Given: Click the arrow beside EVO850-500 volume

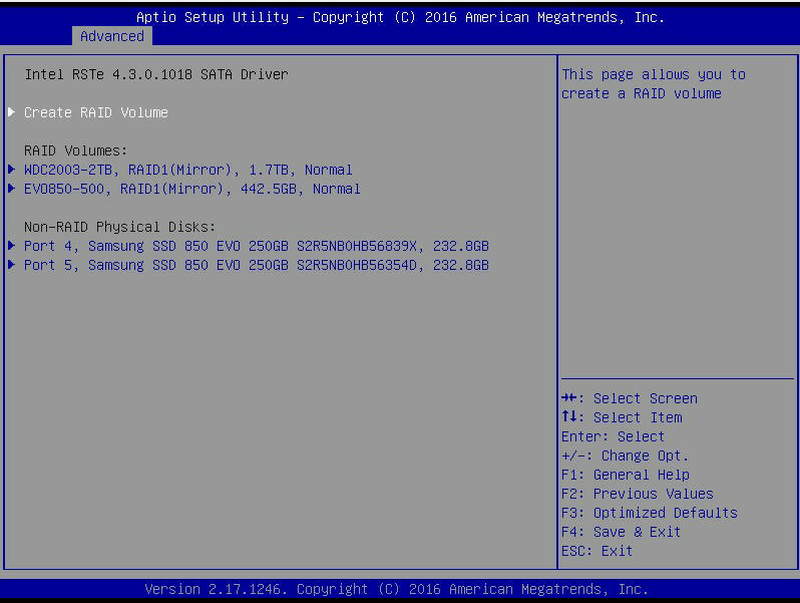Looking at the screenshot, I should point(12,188).
